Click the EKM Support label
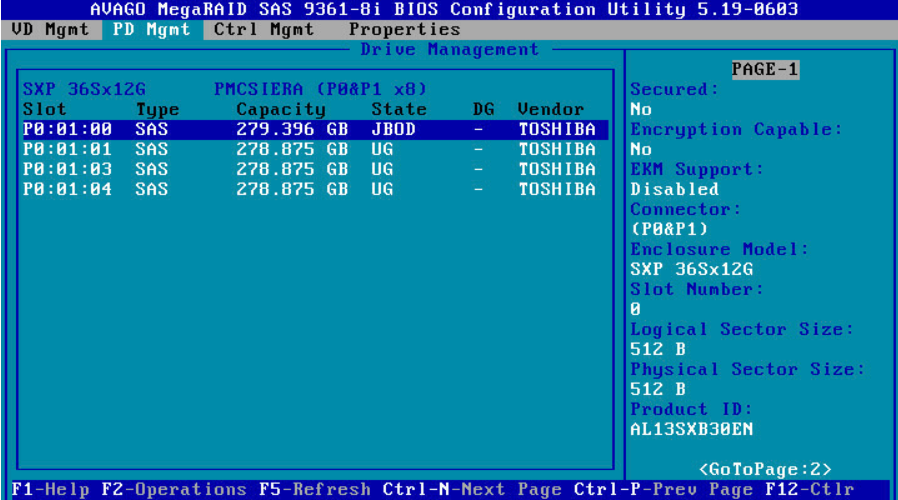Viewport: 898px width, 500px height. 696,170
